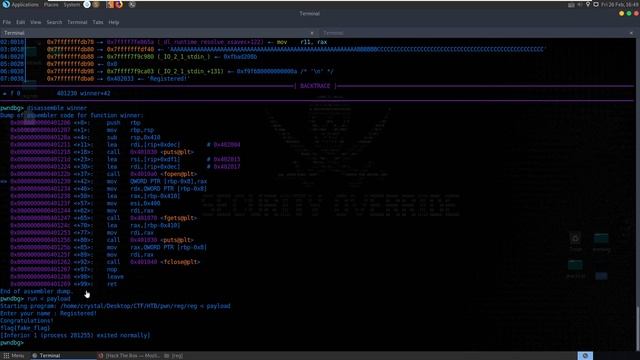Click the grey round launcher after Firefox
The height and width of the screenshot is (360, 640).
pos(132,4)
